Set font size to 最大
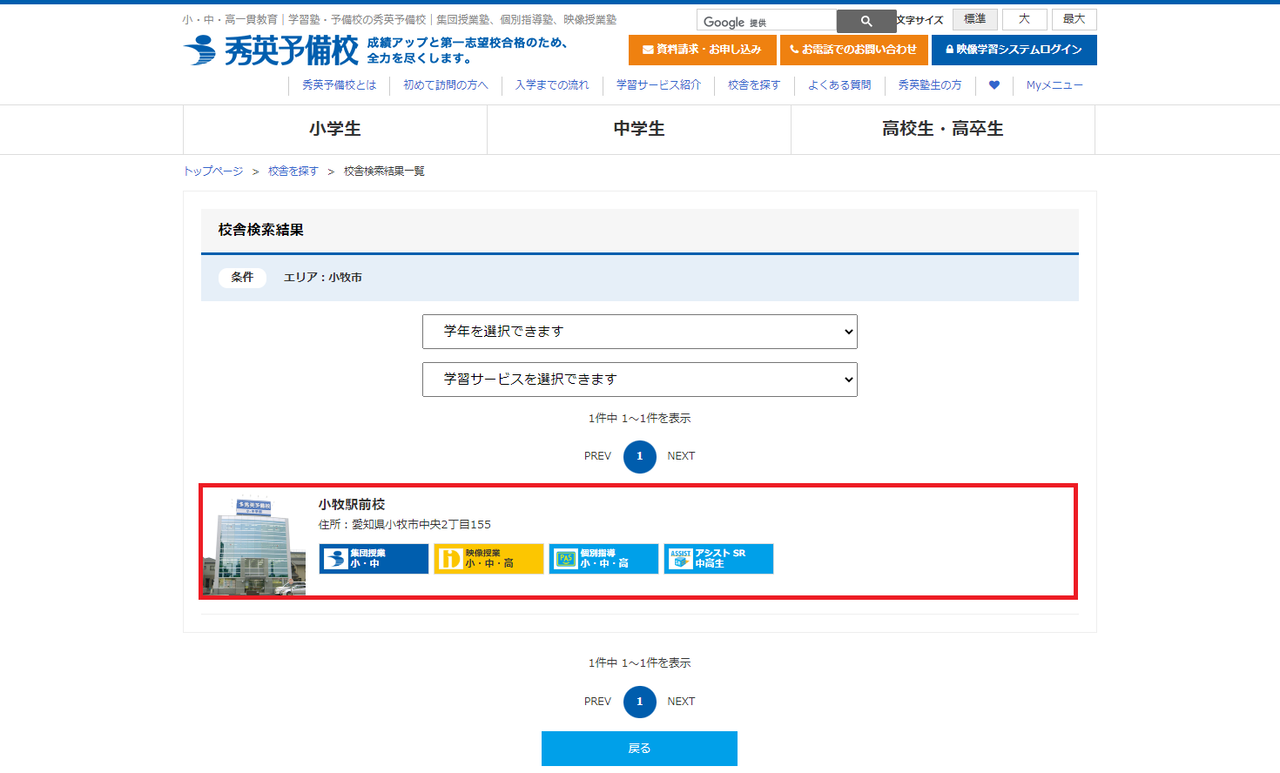 click(x=1074, y=20)
